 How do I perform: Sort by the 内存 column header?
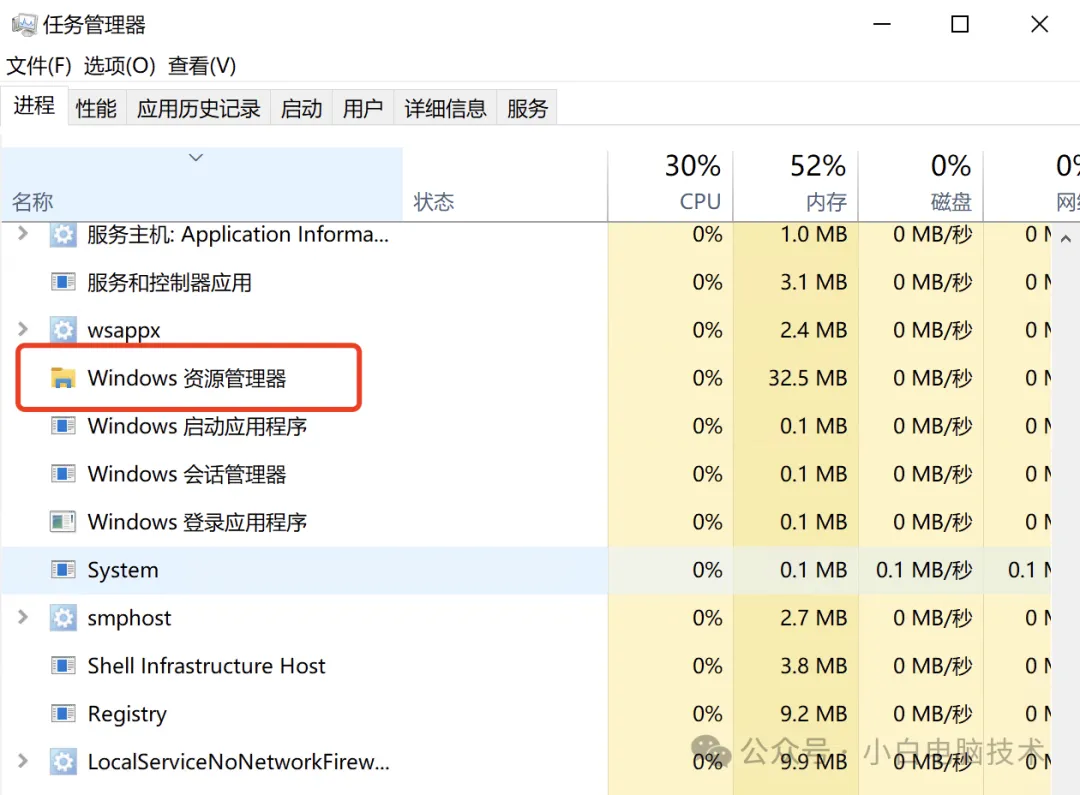coord(796,185)
